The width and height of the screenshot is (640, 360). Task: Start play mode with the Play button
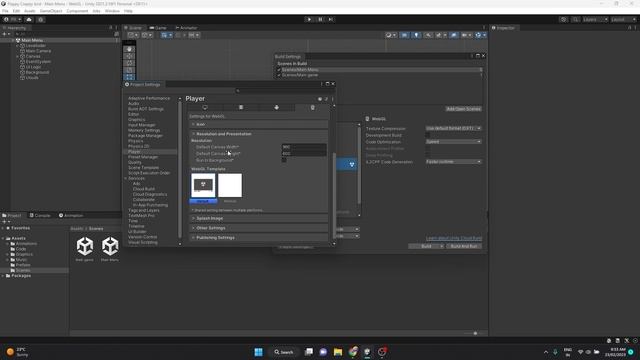(x=309, y=19)
